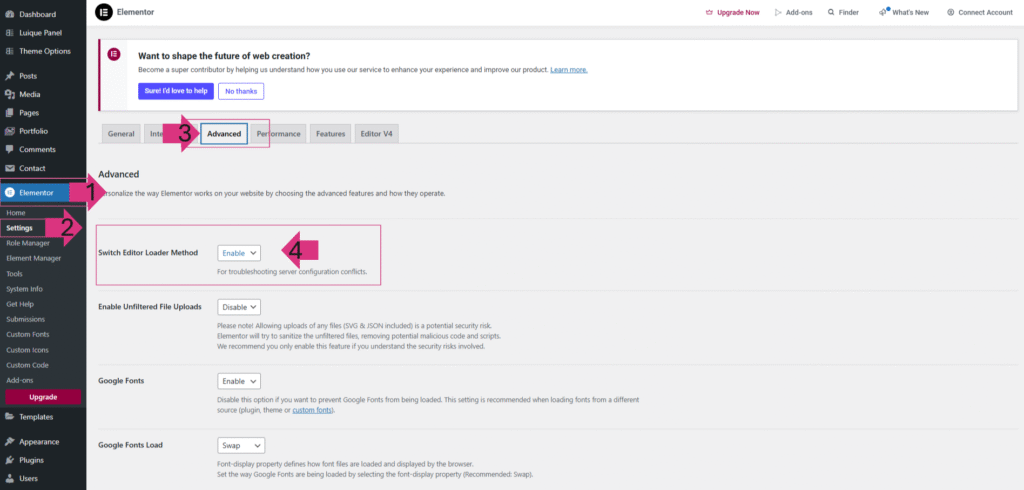Open Submissions submenu item
Image resolution: width=1024 pixels, height=490 pixels.
tap(25, 319)
